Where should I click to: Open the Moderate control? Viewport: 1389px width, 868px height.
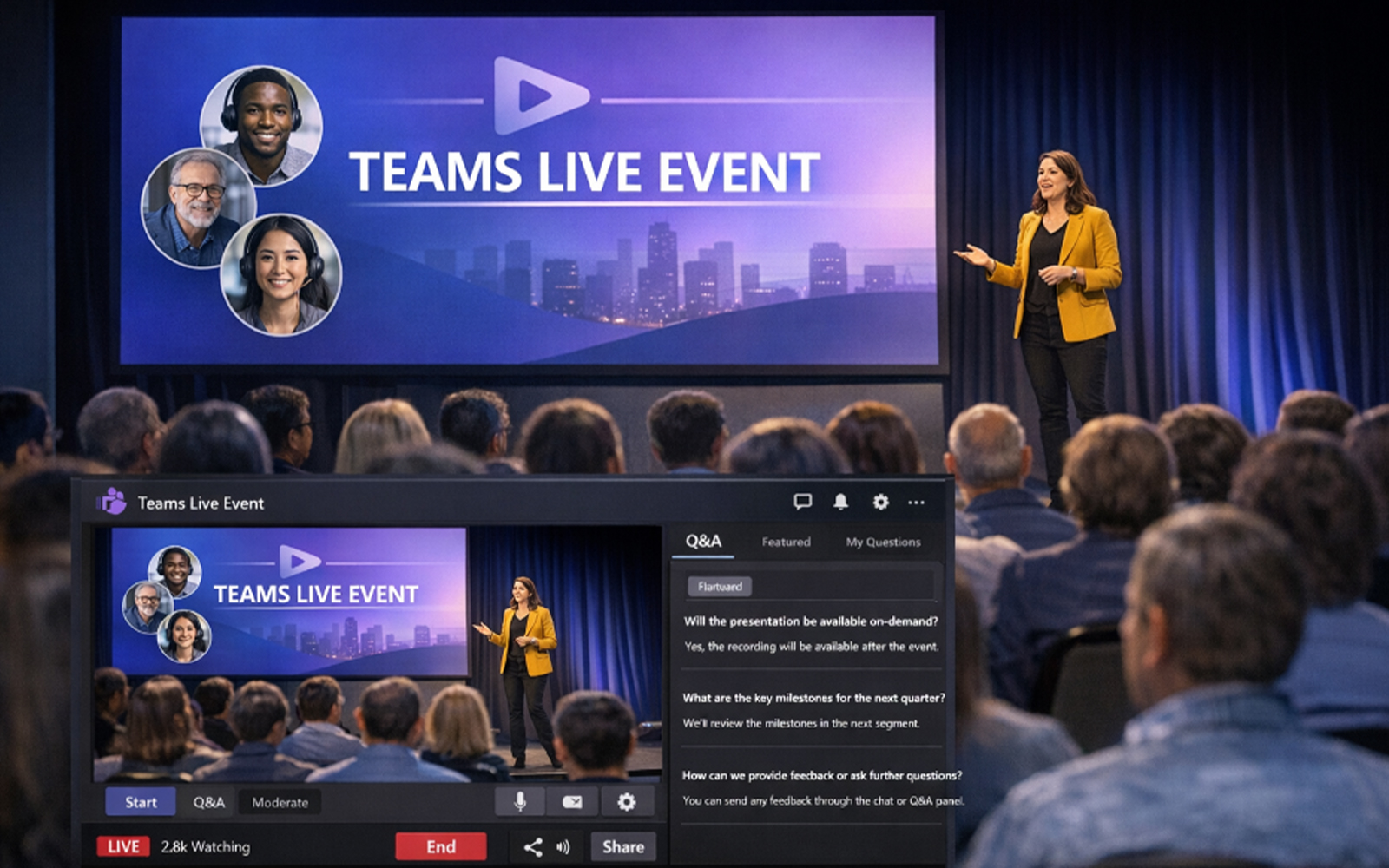[x=280, y=802]
